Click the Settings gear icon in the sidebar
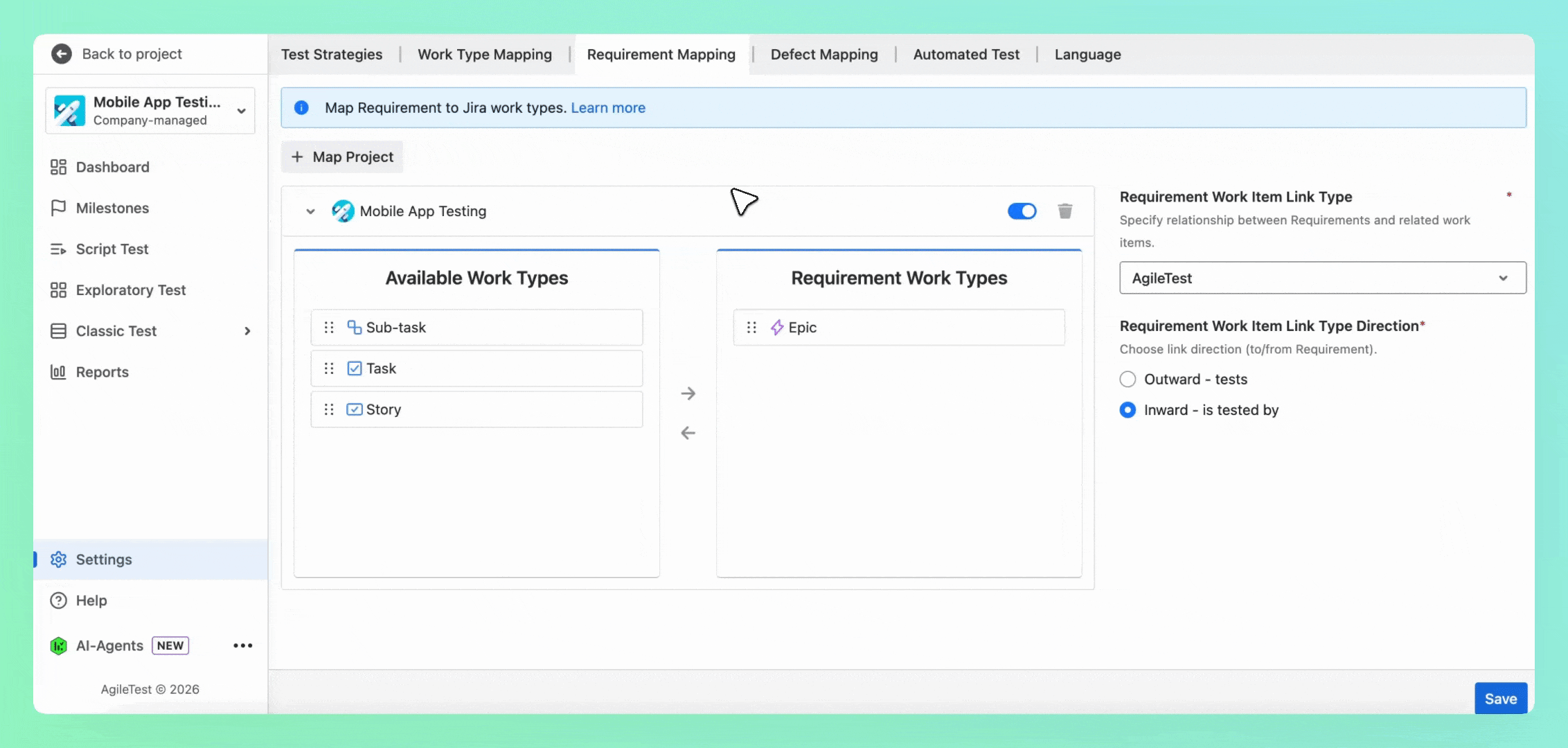The width and height of the screenshot is (1568, 748). [x=58, y=560]
